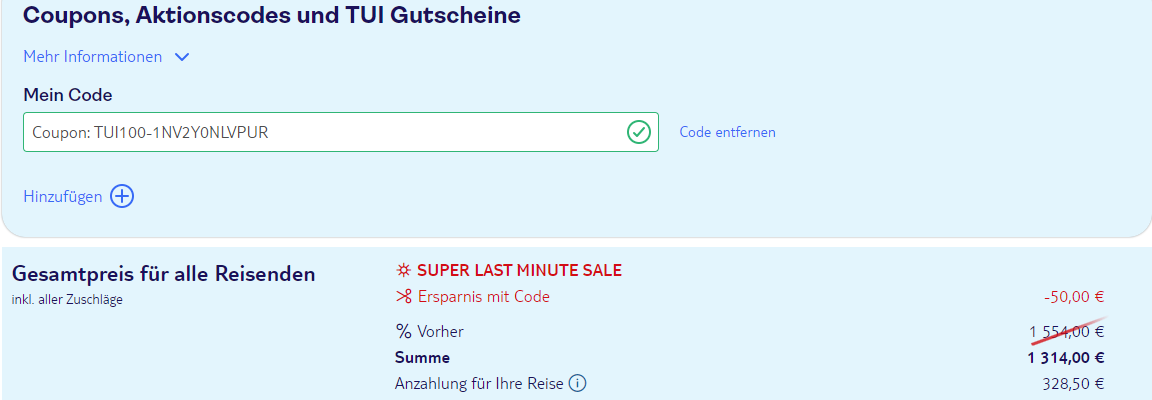
Task: Add another code with Hinzufügen link
Action: (62, 196)
